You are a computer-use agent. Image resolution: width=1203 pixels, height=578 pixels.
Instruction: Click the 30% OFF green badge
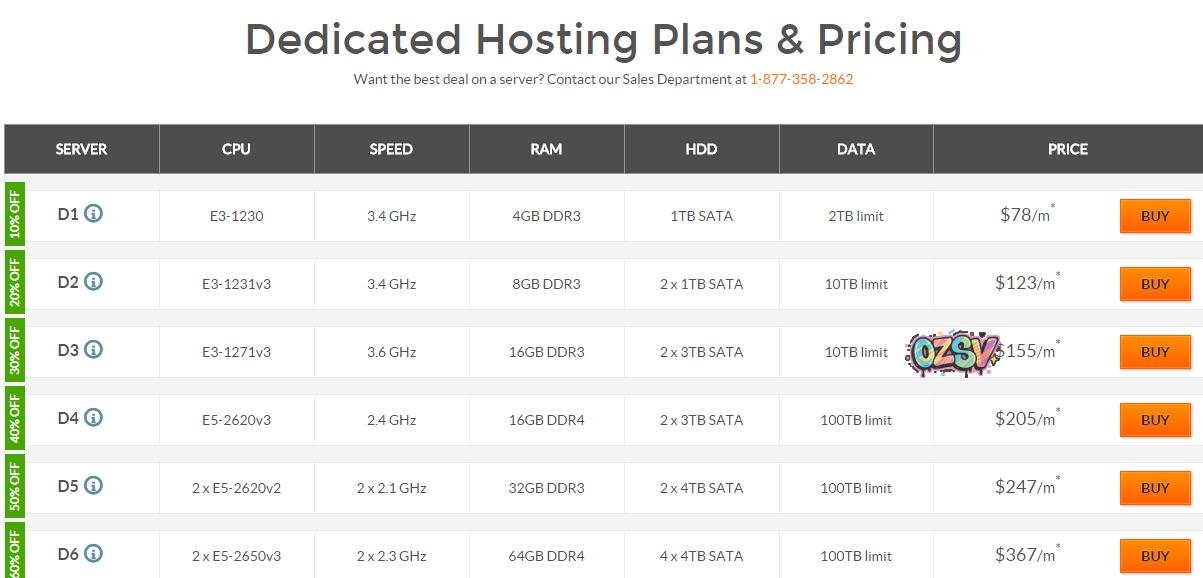pos(15,350)
